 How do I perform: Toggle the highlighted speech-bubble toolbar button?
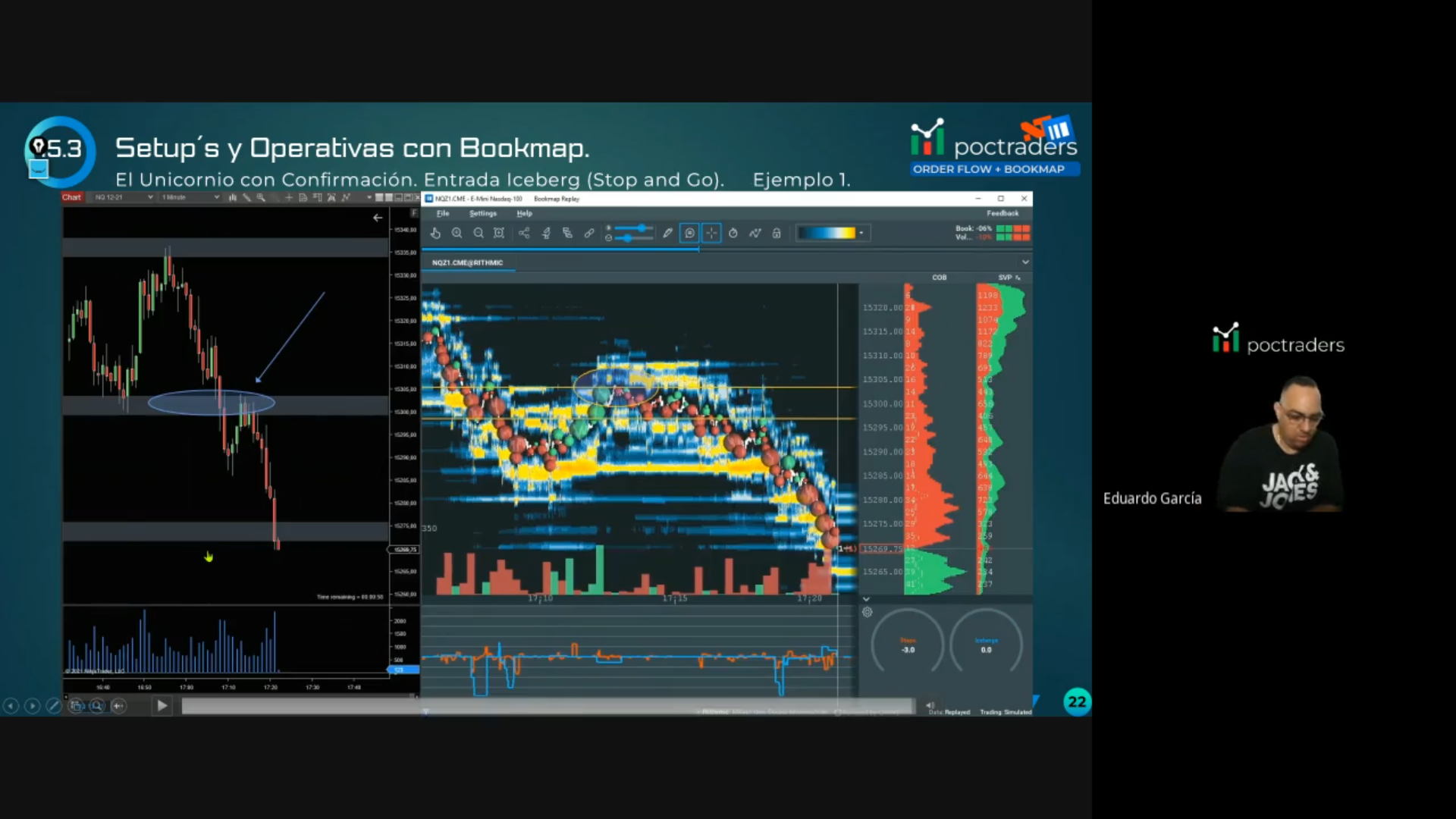[689, 234]
